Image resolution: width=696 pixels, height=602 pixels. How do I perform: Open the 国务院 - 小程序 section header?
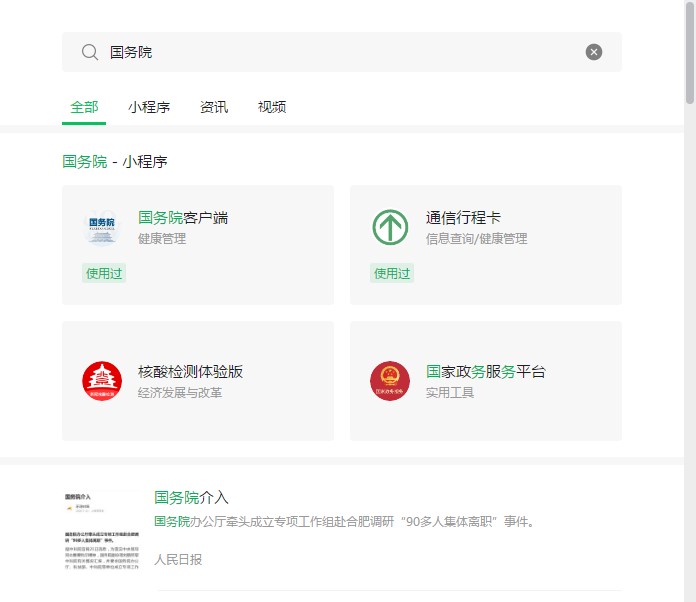(x=115, y=162)
